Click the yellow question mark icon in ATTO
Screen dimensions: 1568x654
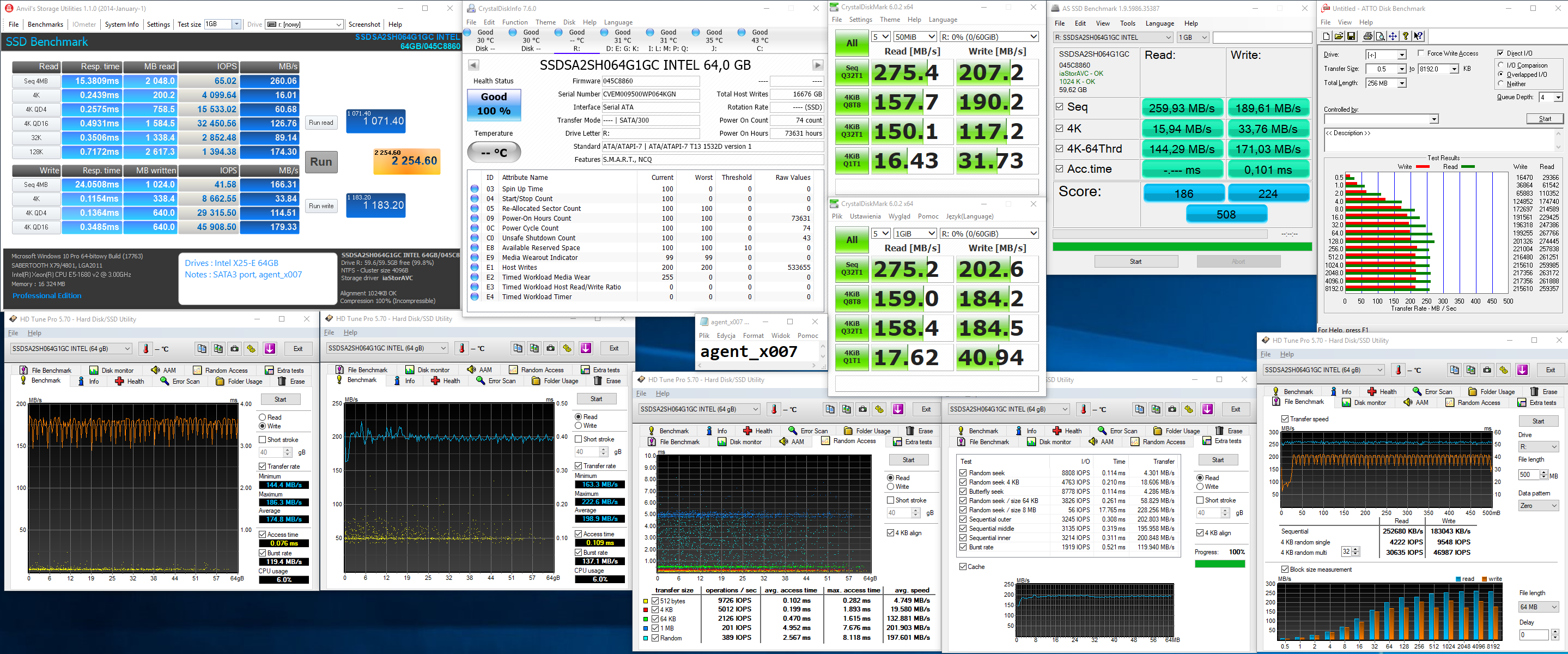pyautogui.click(x=1405, y=37)
